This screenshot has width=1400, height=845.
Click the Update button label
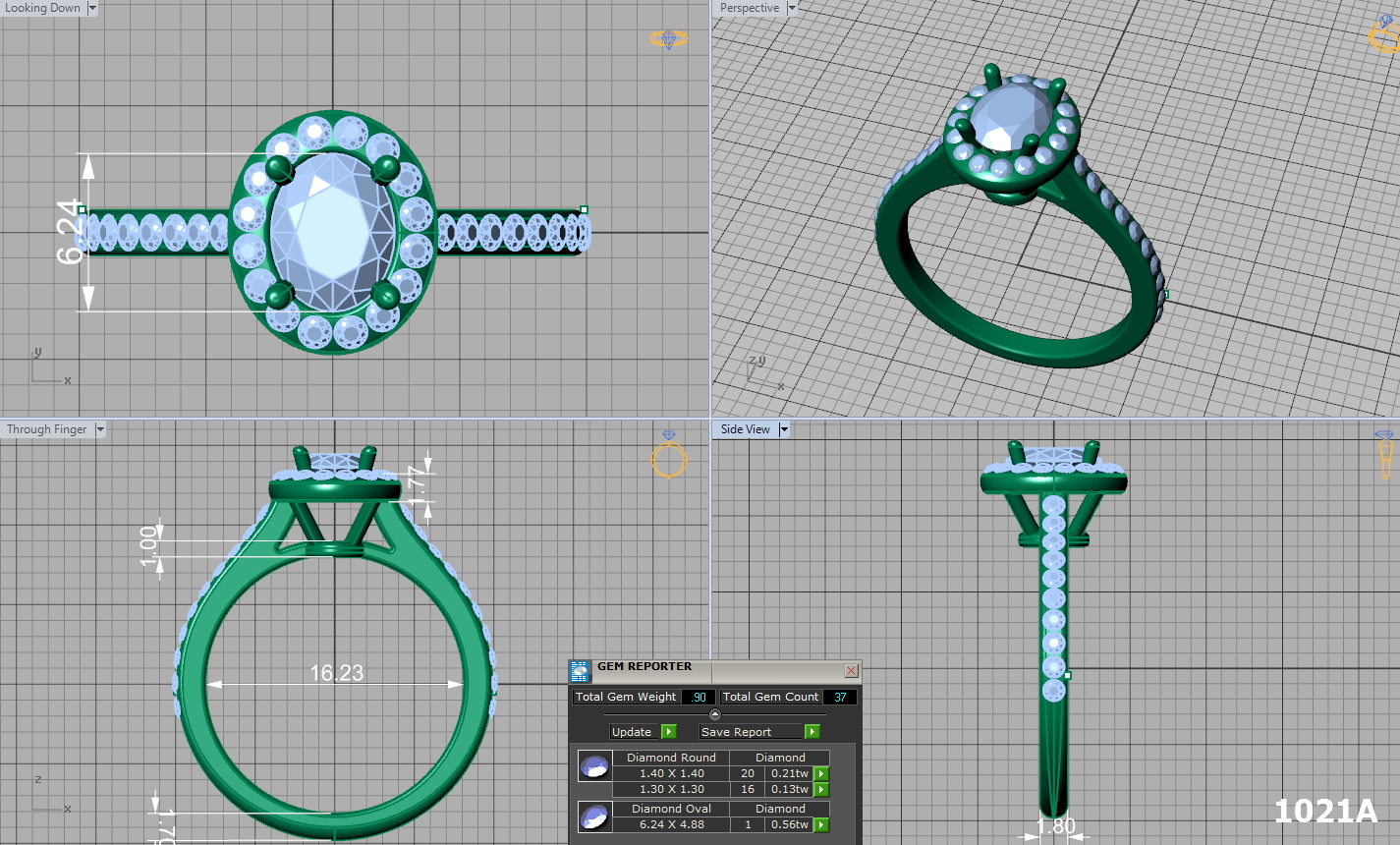[632, 732]
